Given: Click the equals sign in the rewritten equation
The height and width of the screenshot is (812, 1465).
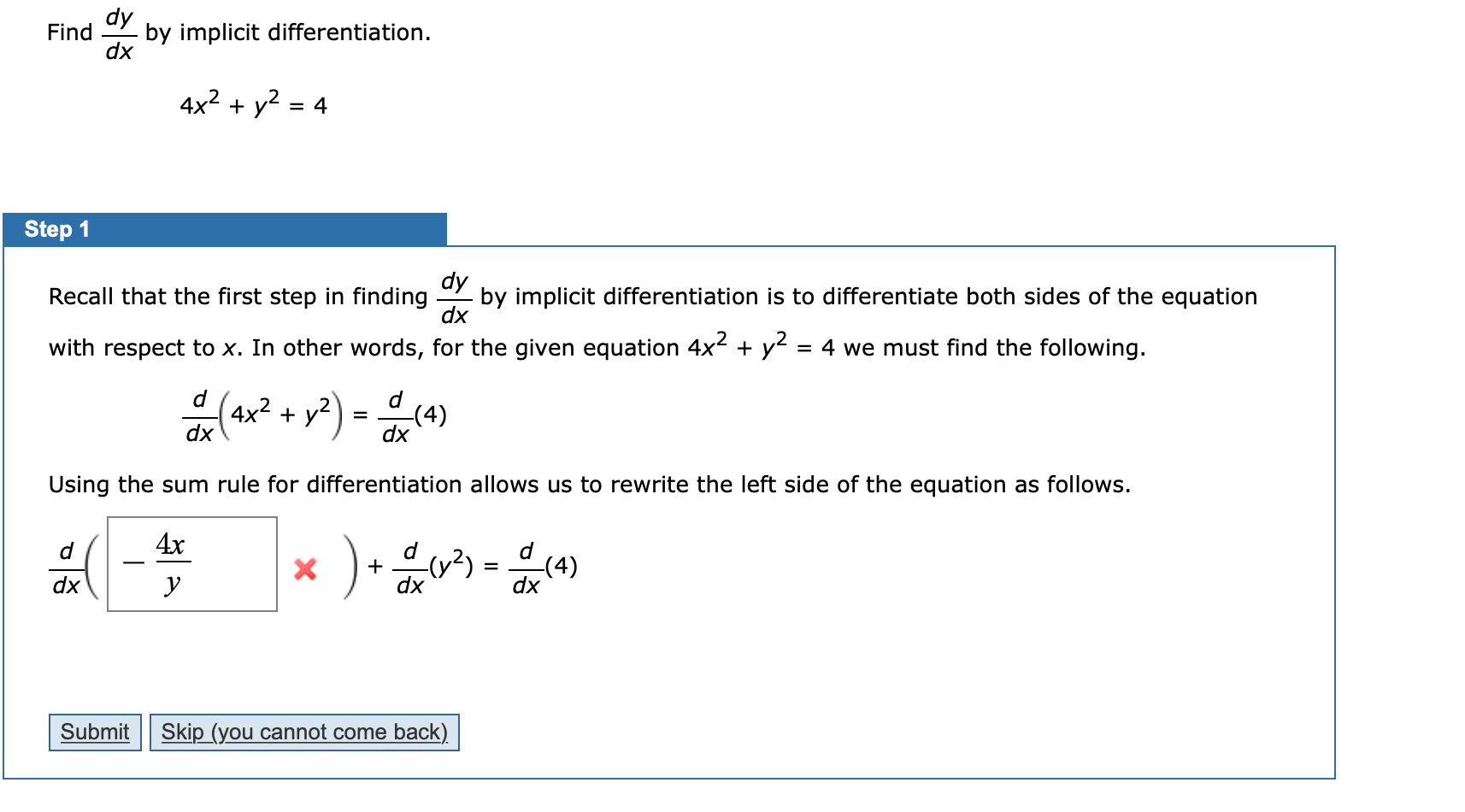Looking at the screenshot, I should tap(489, 566).
